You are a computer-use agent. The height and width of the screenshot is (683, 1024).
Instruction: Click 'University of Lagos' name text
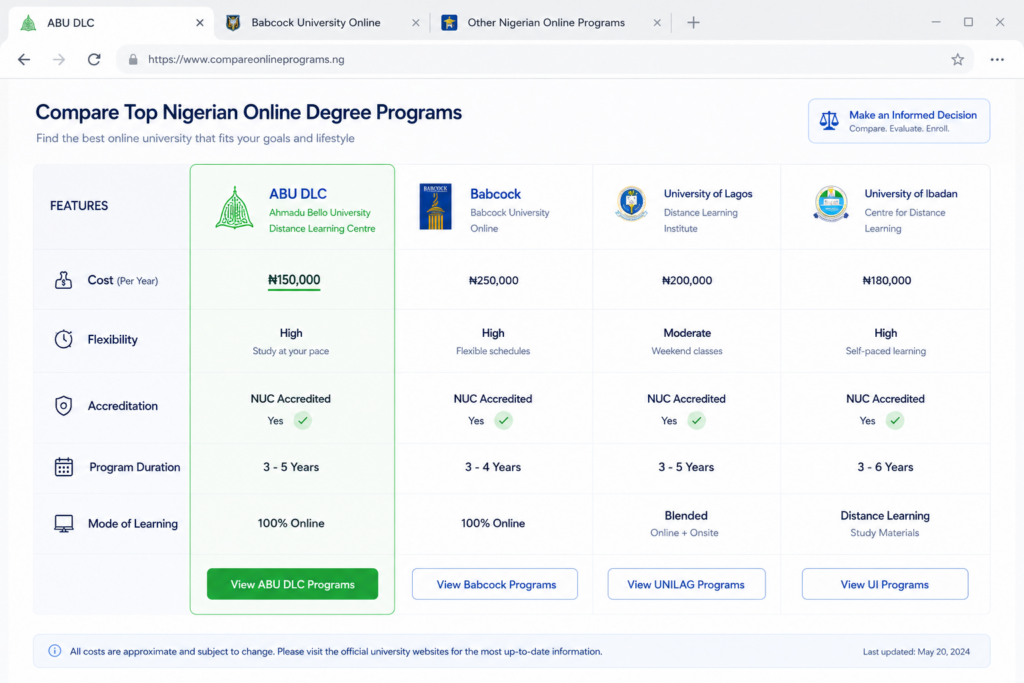click(x=708, y=194)
